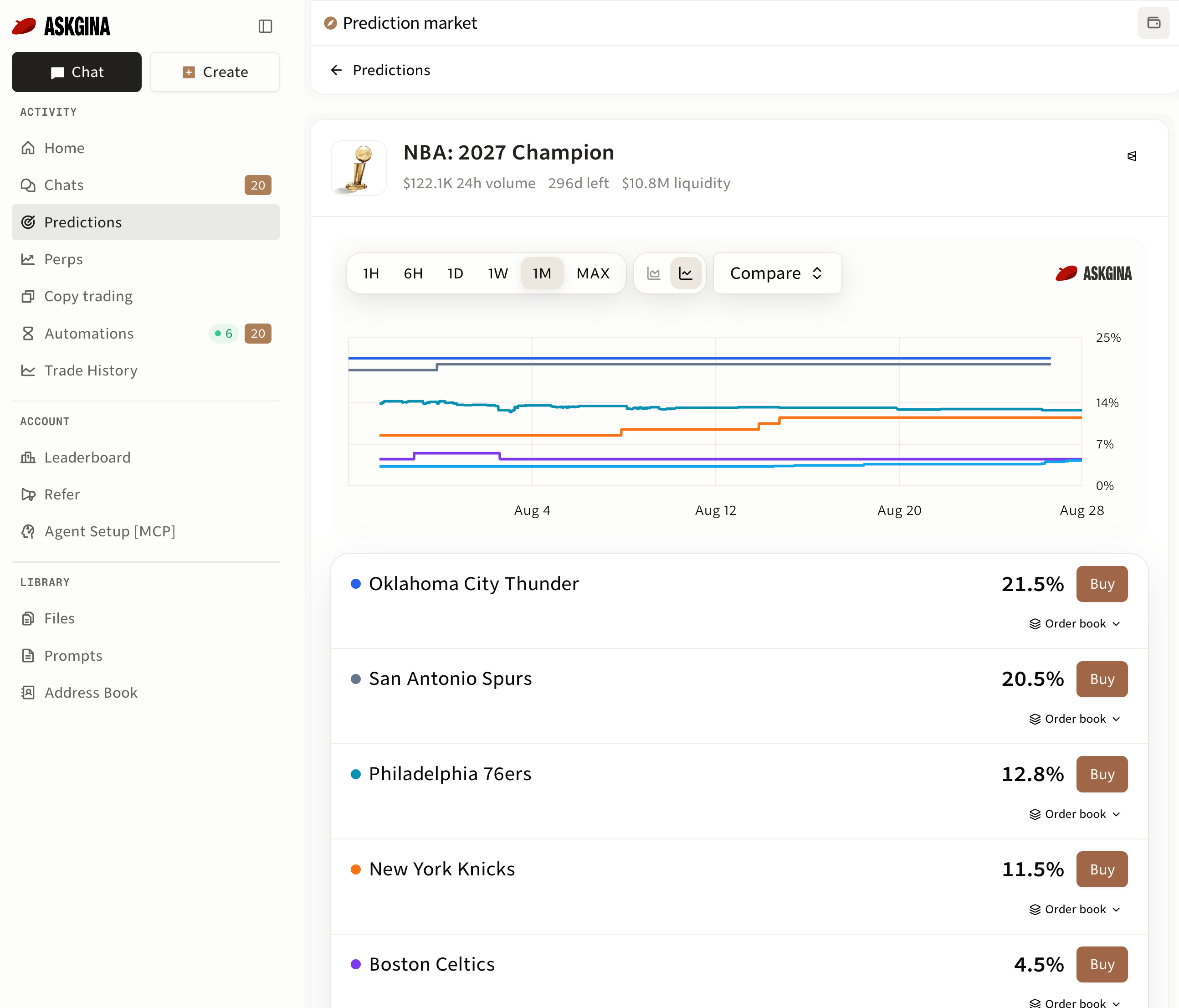Open Files in Library

pos(146,619)
